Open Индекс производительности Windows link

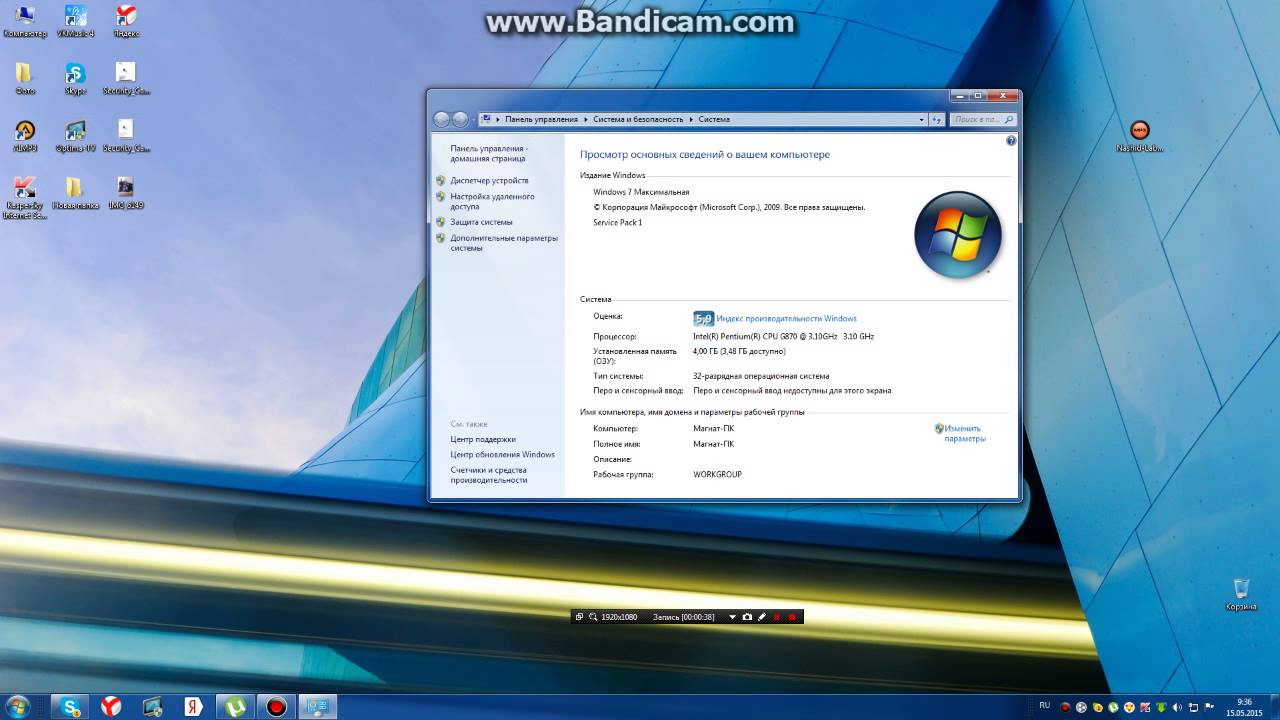point(786,318)
